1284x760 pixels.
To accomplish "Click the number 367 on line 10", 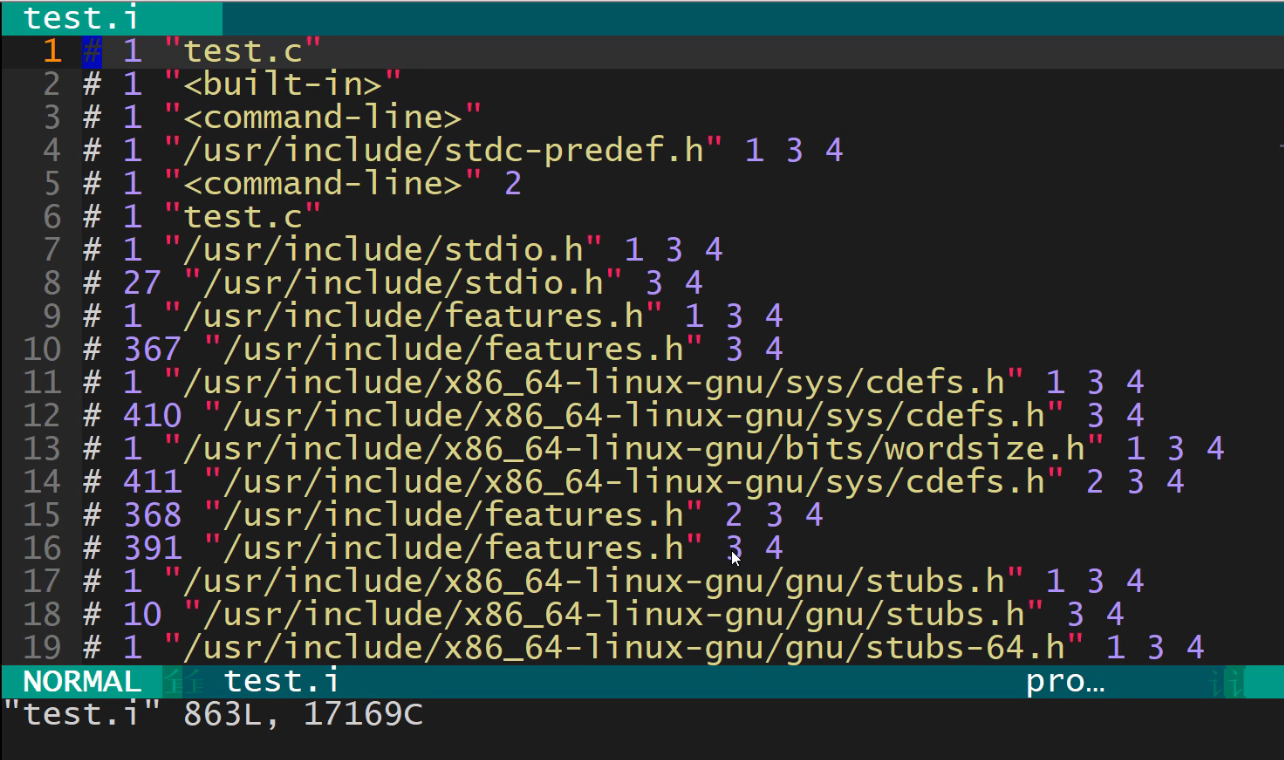I will [x=152, y=348].
